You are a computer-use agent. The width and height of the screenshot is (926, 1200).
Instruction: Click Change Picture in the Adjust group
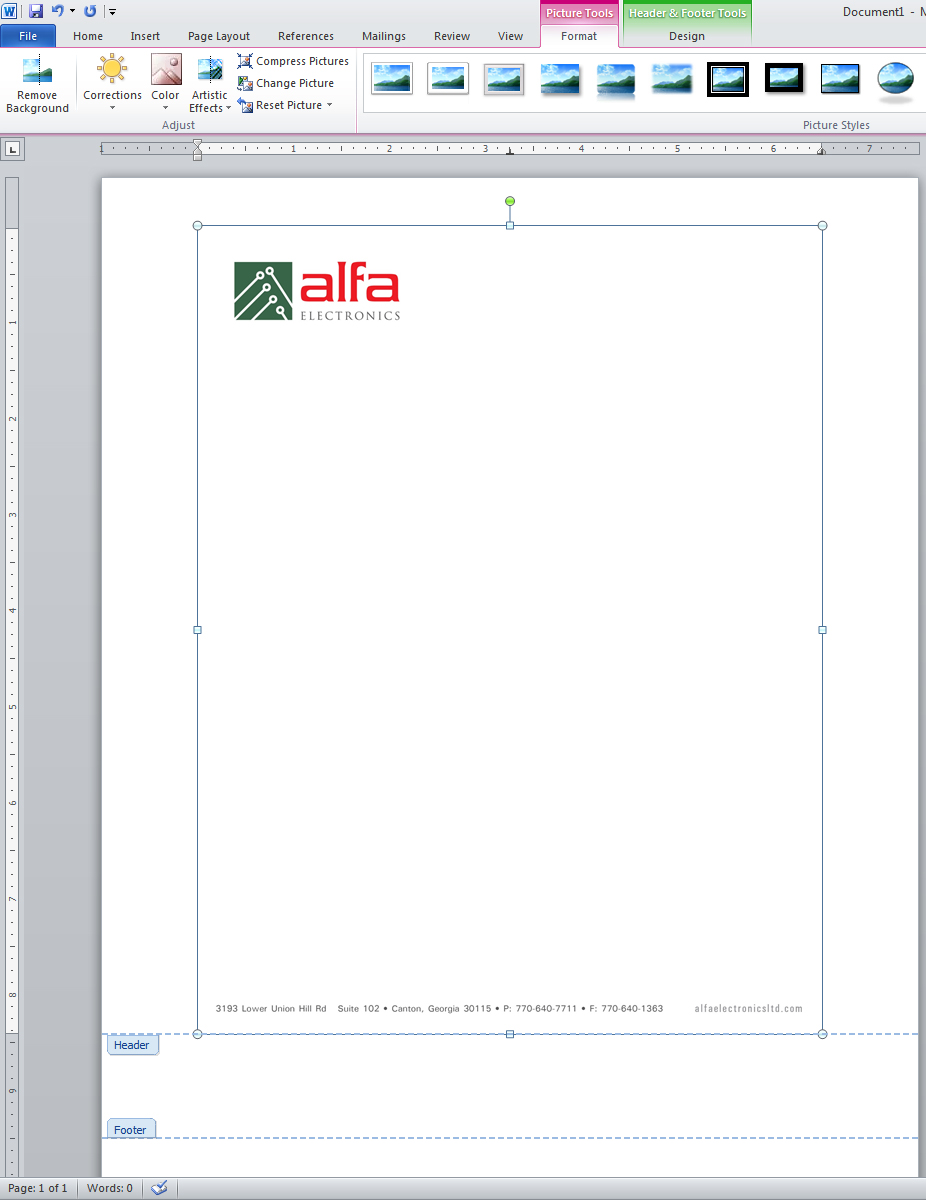pyautogui.click(x=288, y=83)
